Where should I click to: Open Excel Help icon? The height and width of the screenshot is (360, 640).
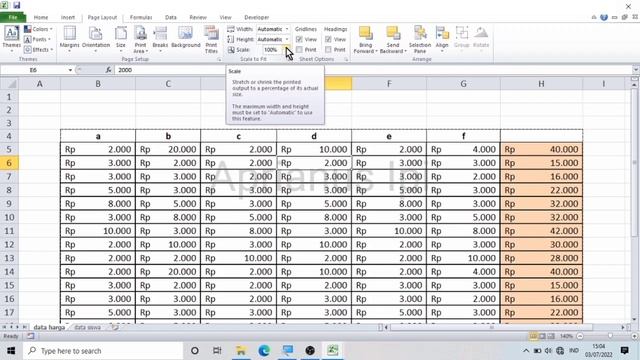pyautogui.click(x=604, y=18)
